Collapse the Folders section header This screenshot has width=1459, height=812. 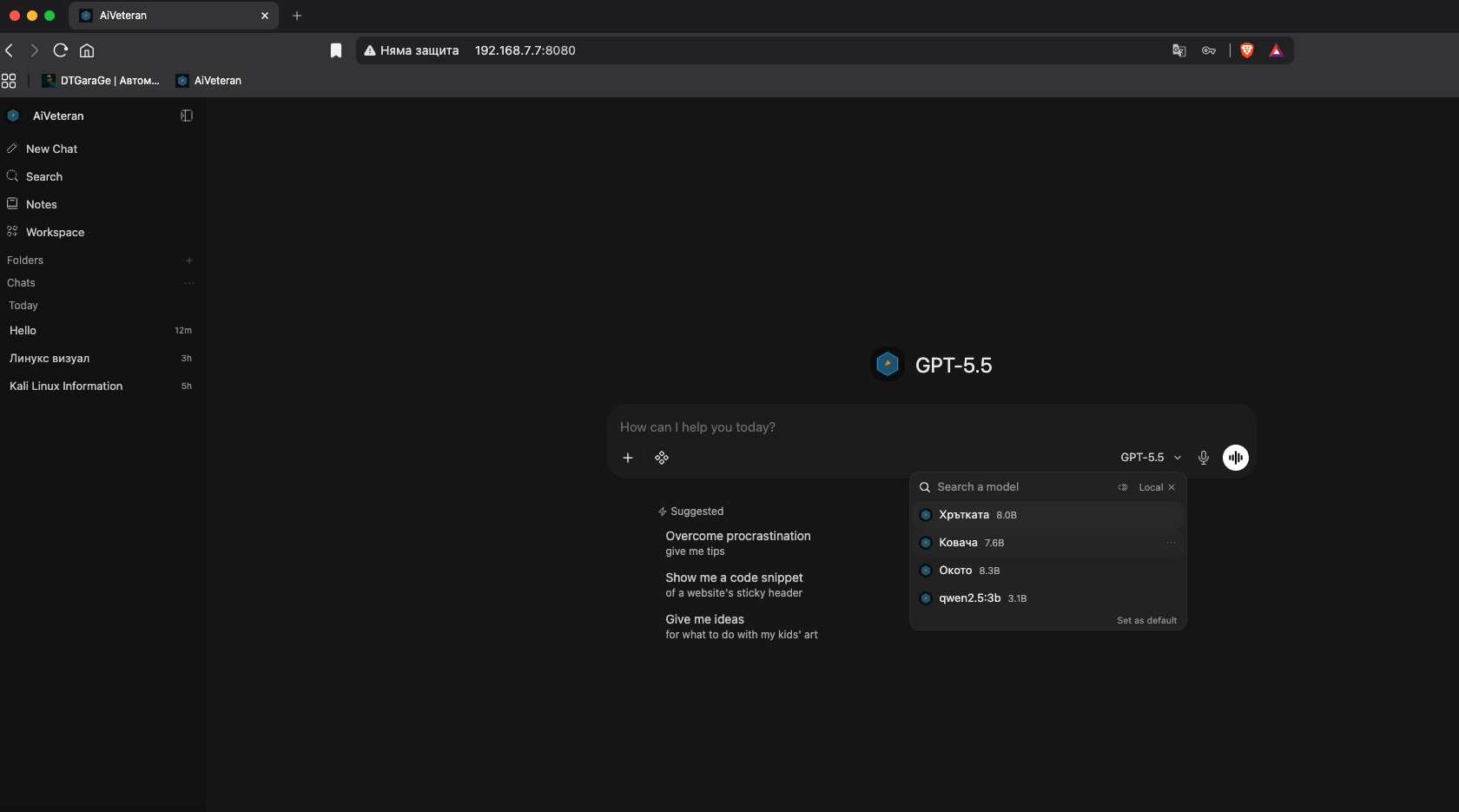point(25,261)
